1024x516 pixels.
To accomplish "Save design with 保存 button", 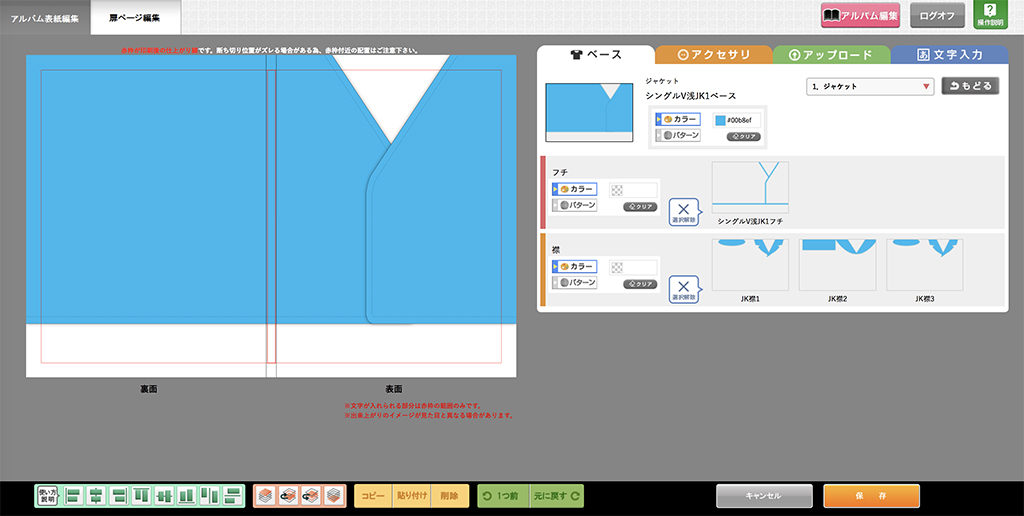I will click(871, 496).
